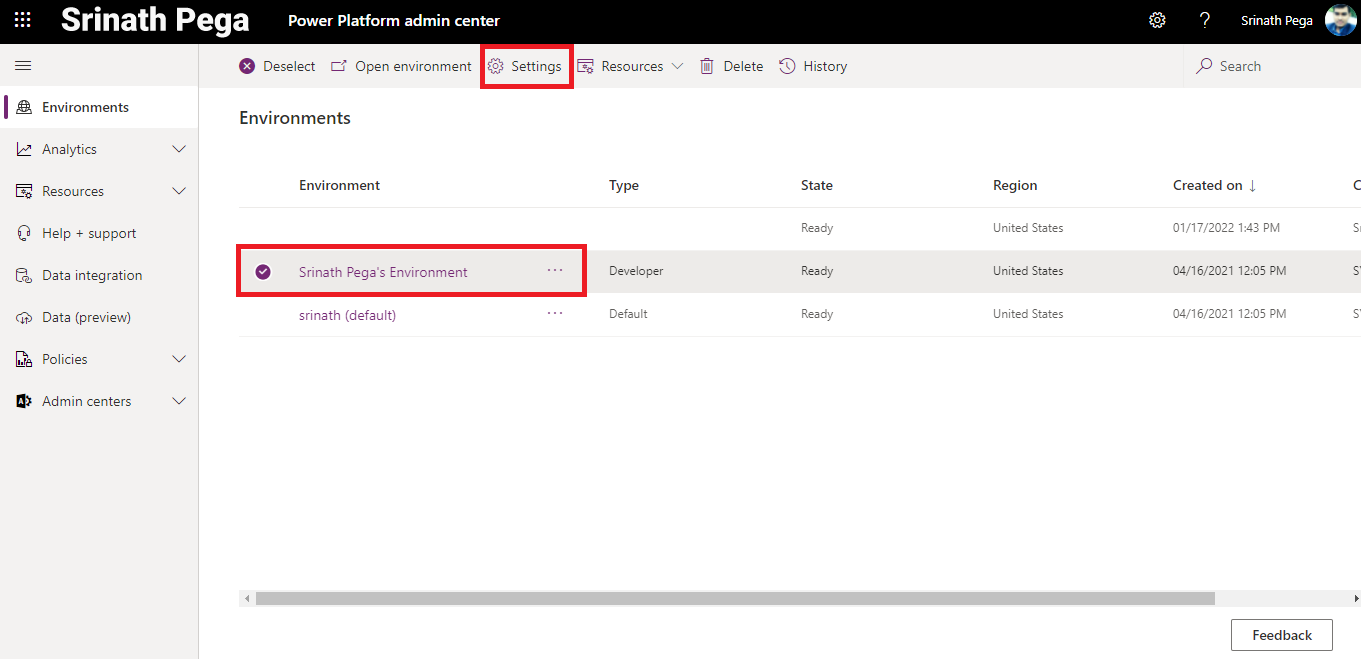Image resolution: width=1361 pixels, height=659 pixels.
Task: Open Settings for the selected environment
Action: [x=525, y=66]
